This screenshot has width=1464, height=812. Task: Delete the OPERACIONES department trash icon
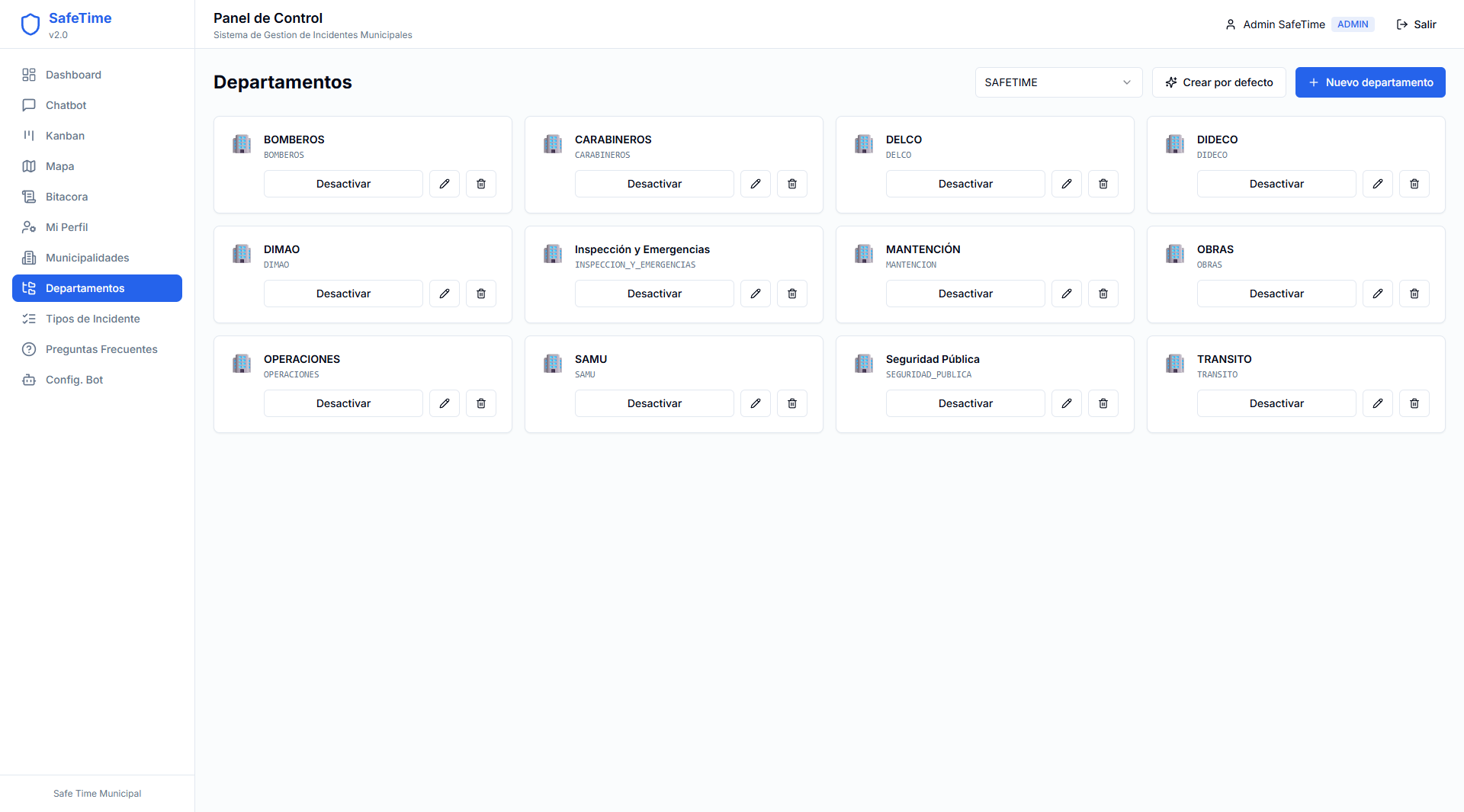pos(481,403)
